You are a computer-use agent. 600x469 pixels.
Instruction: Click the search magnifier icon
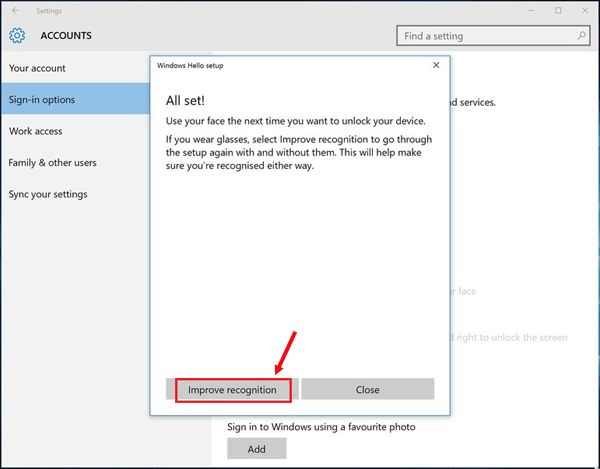(x=581, y=36)
